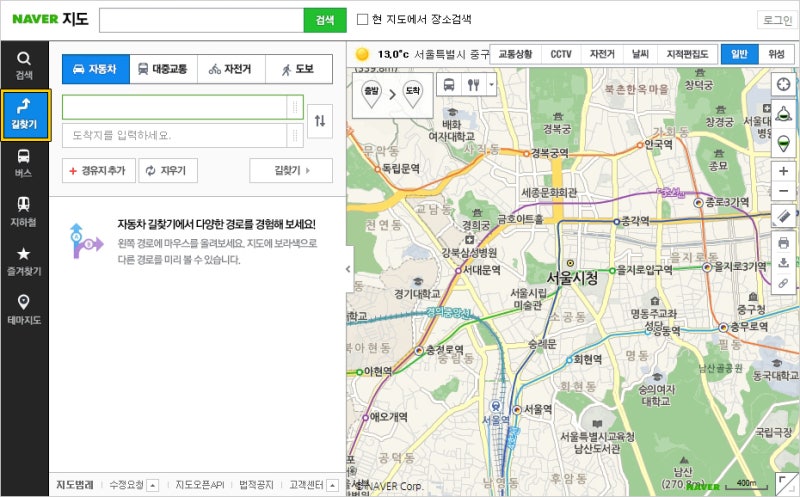
Task: Toggle CCTV layer on map
Action: coord(561,54)
